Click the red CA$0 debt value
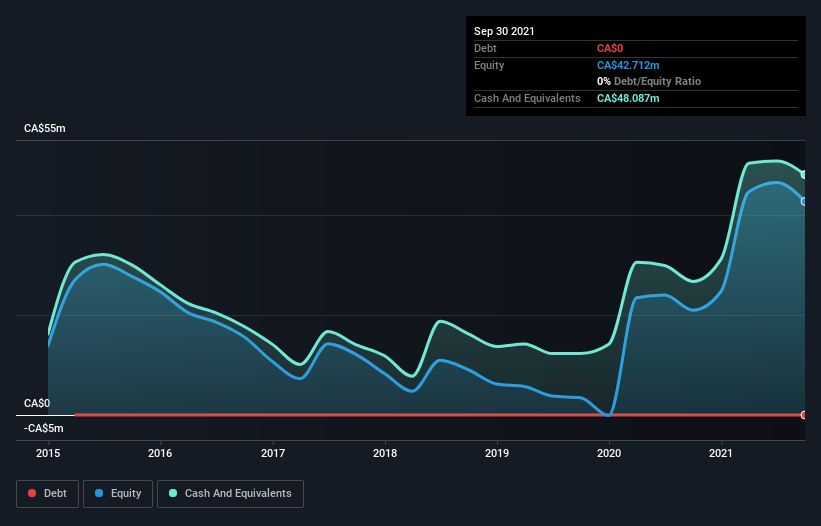 (610, 49)
